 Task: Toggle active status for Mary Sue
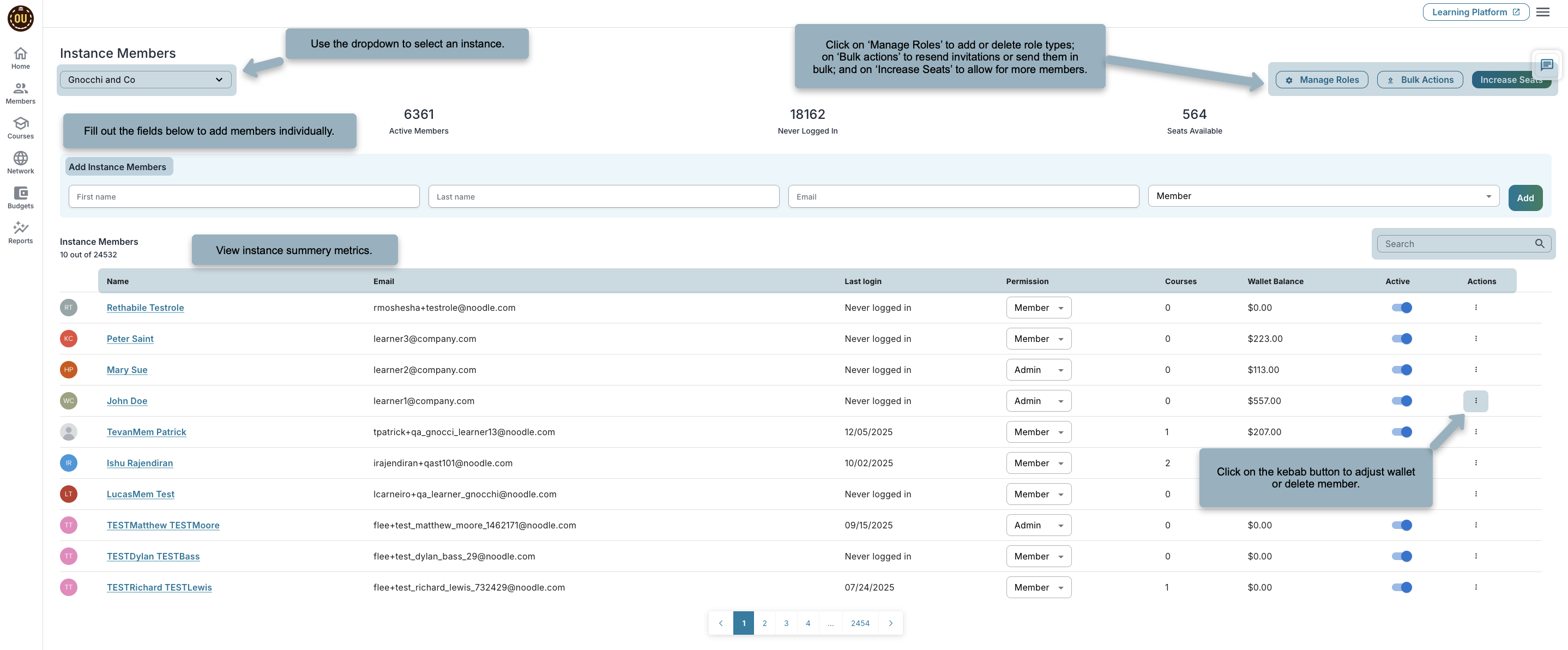[x=1401, y=369]
